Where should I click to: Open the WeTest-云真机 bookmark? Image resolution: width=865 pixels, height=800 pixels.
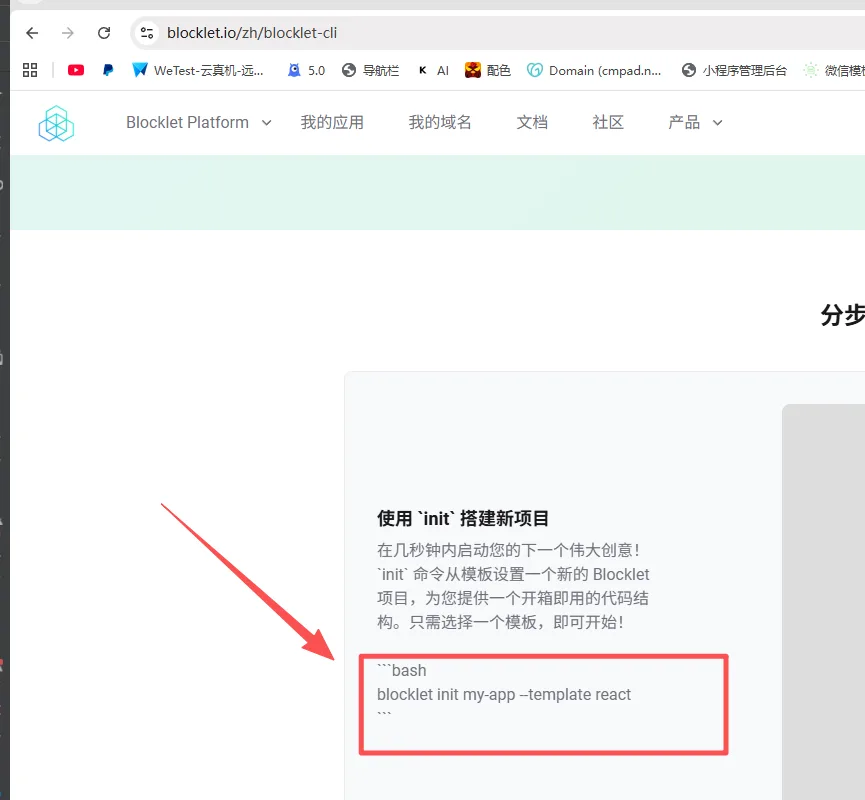(x=197, y=70)
